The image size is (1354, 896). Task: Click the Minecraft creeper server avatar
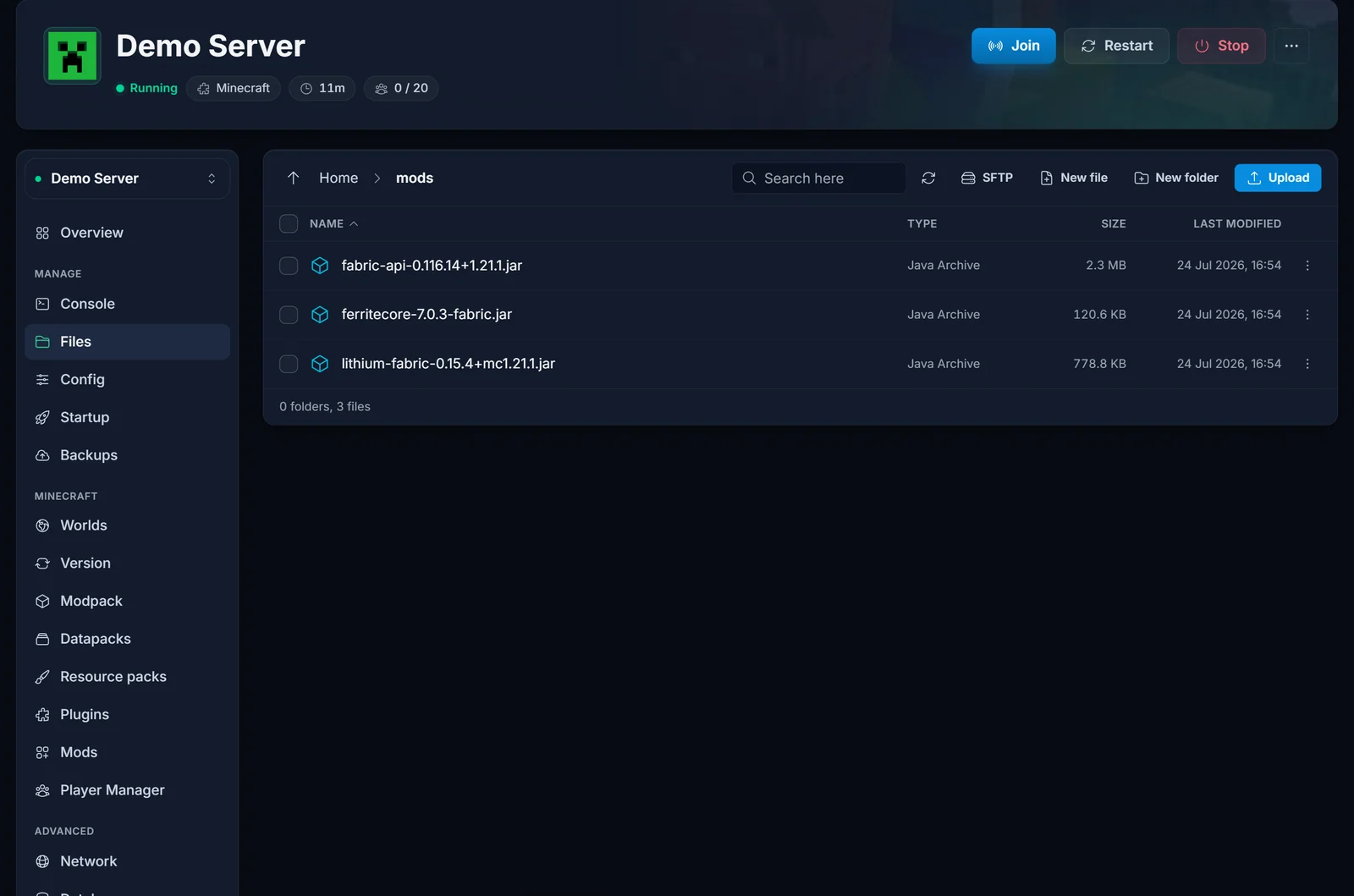click(x=72, y=57)
